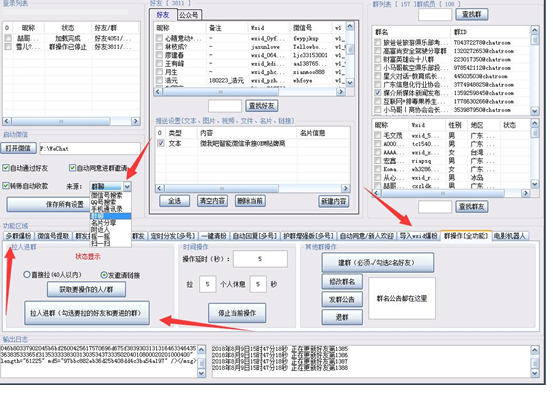This screenshot has height=400, width=553.
Task: Click 获取要操作的人/群 button
Action: (86, 290)
